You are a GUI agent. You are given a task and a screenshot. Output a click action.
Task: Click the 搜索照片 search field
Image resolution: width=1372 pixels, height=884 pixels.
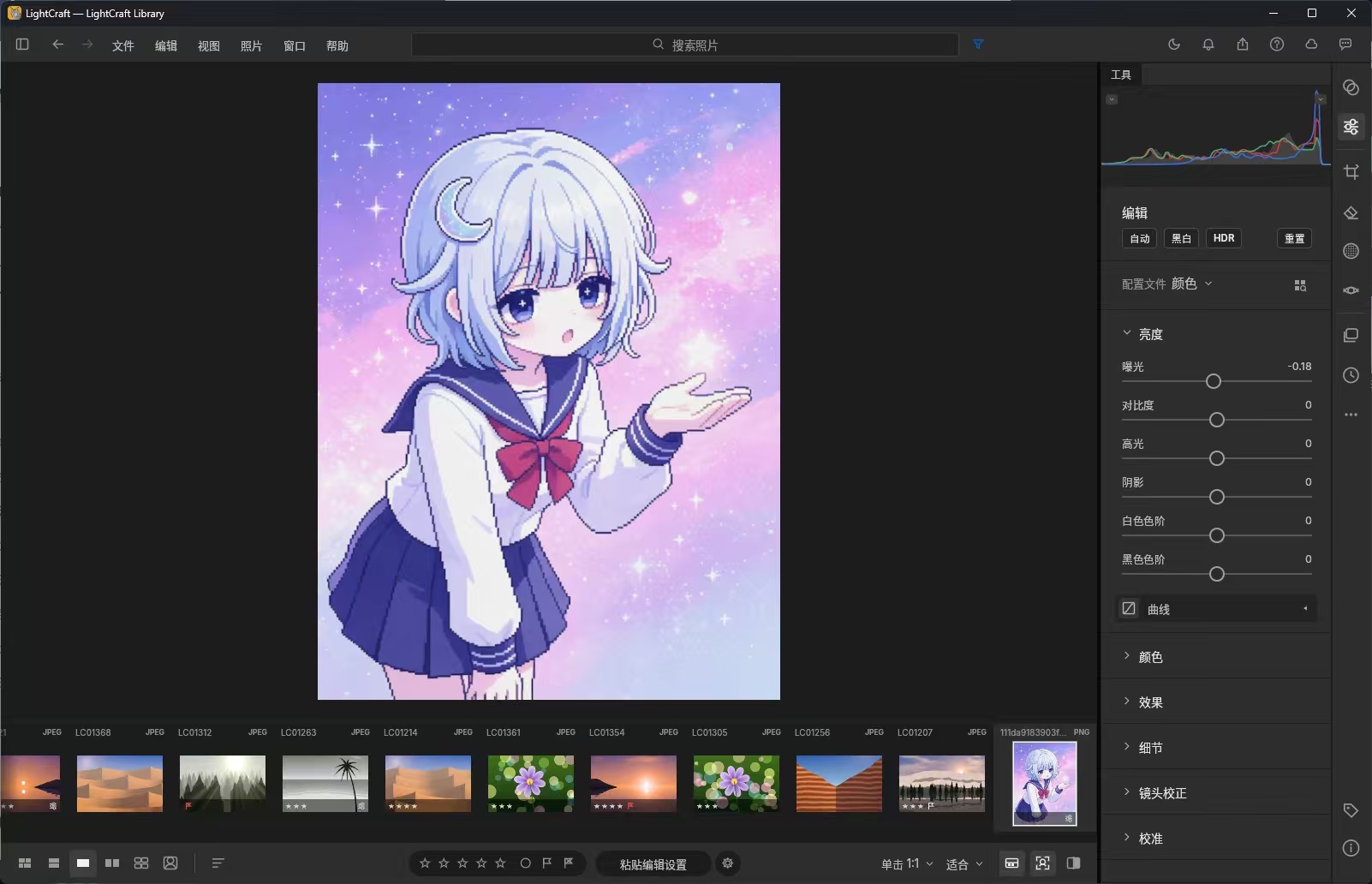point(685,45)
